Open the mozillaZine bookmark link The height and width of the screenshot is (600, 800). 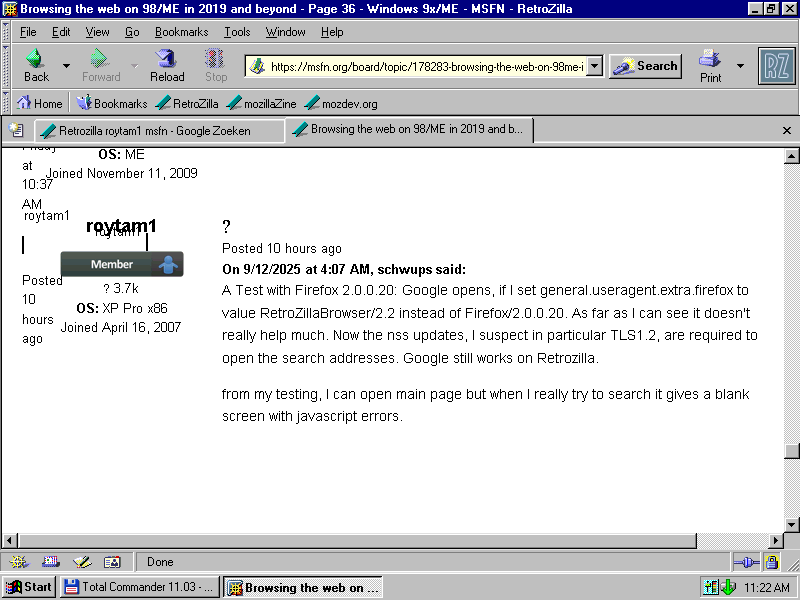(261, 104)
